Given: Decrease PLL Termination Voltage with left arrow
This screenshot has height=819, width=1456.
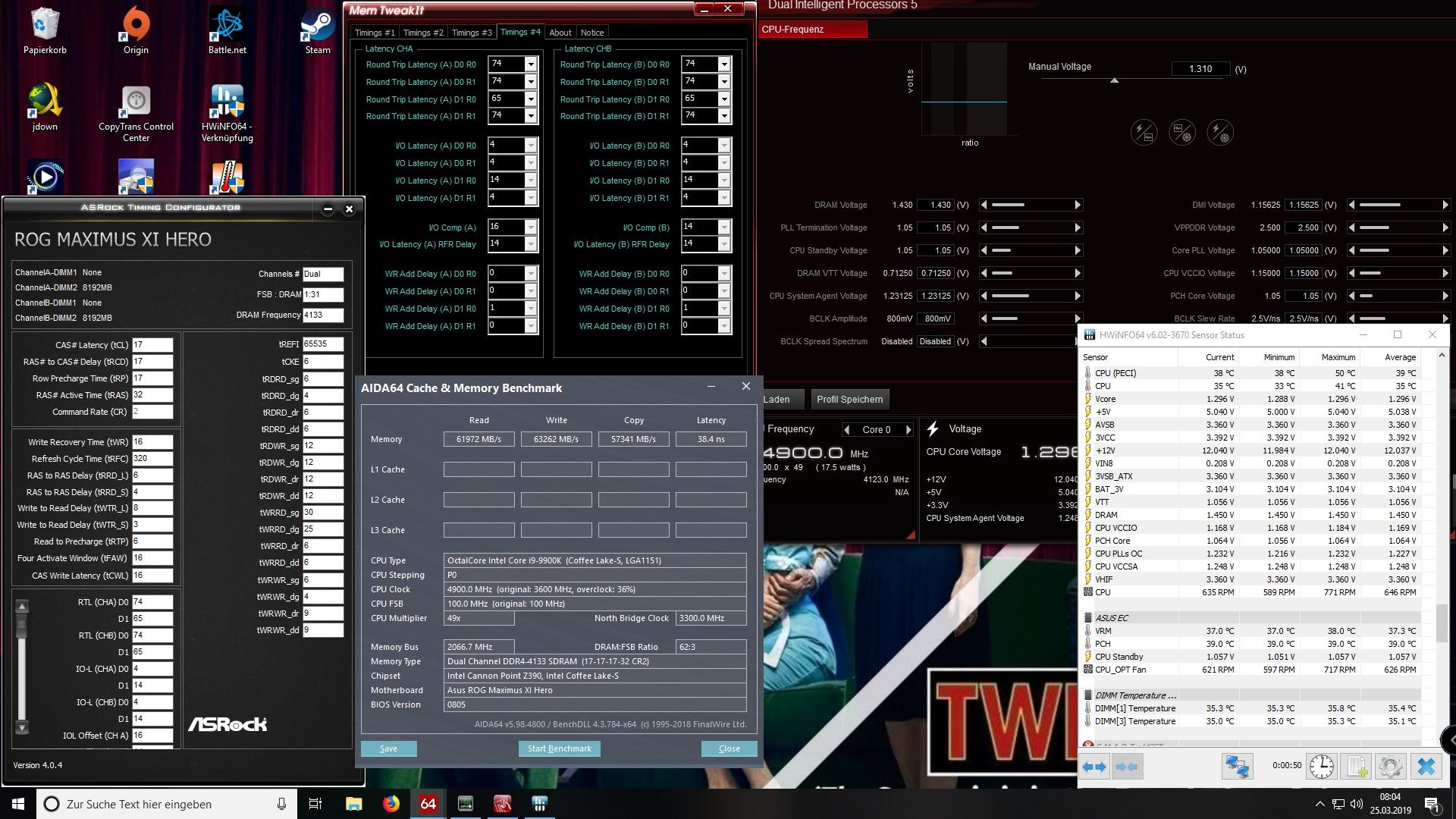Looking at the screenshot, I should 984,227.
